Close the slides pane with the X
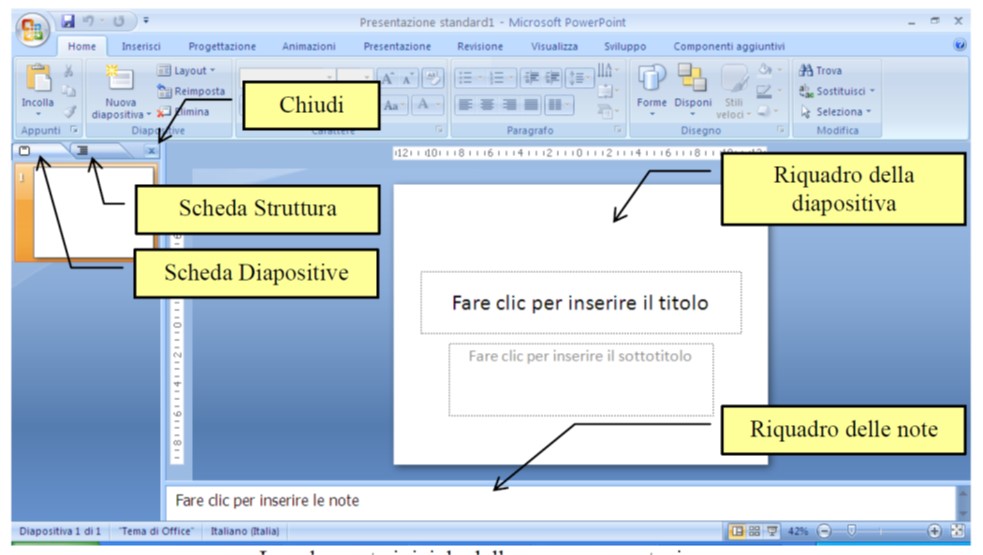The width and height of the screenshot is (983, 555). (151, 151)
